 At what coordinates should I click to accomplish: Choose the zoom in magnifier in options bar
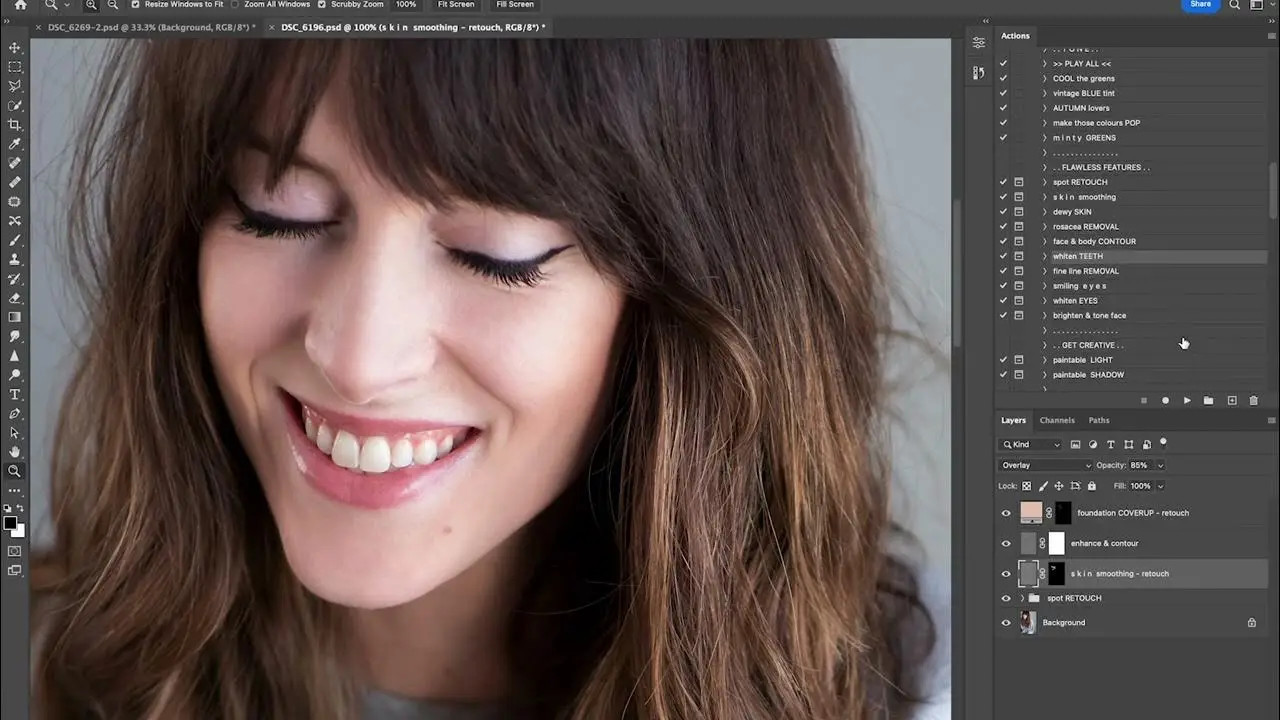point(91,5)
